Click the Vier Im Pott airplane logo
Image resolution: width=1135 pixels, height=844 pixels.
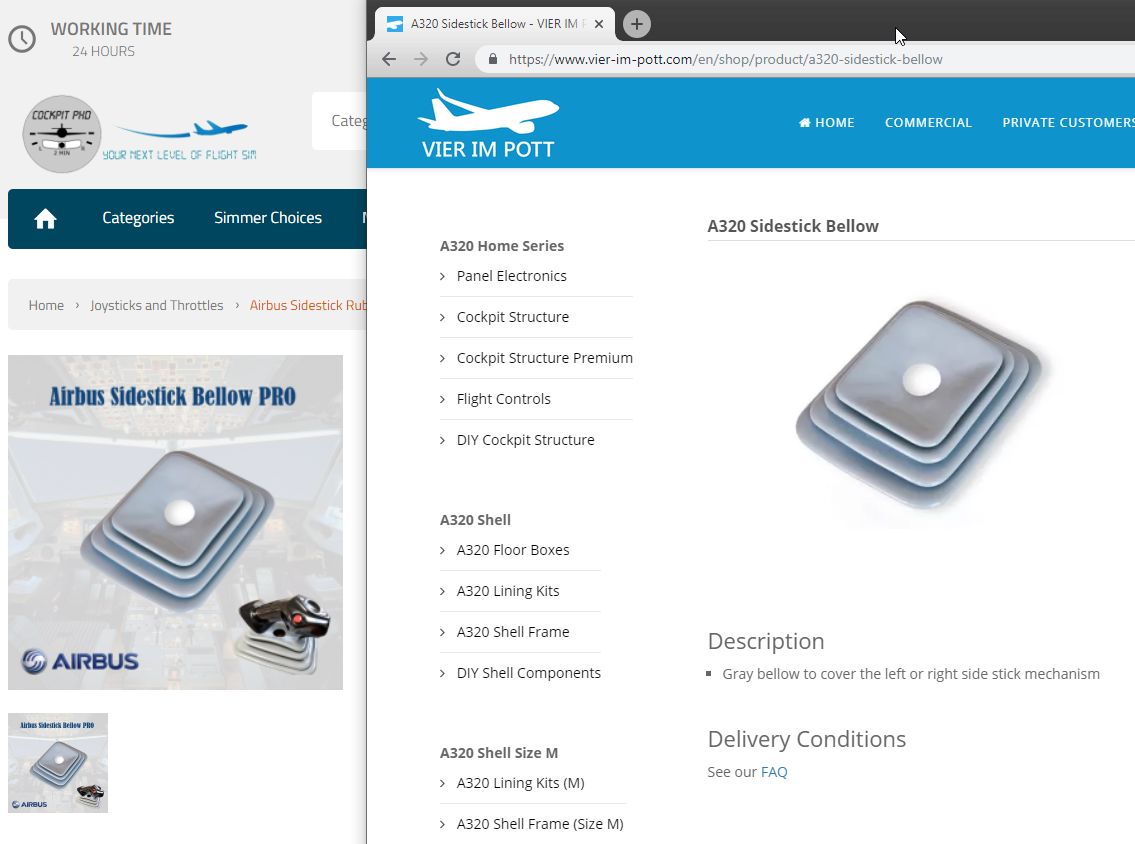(488, 124)
